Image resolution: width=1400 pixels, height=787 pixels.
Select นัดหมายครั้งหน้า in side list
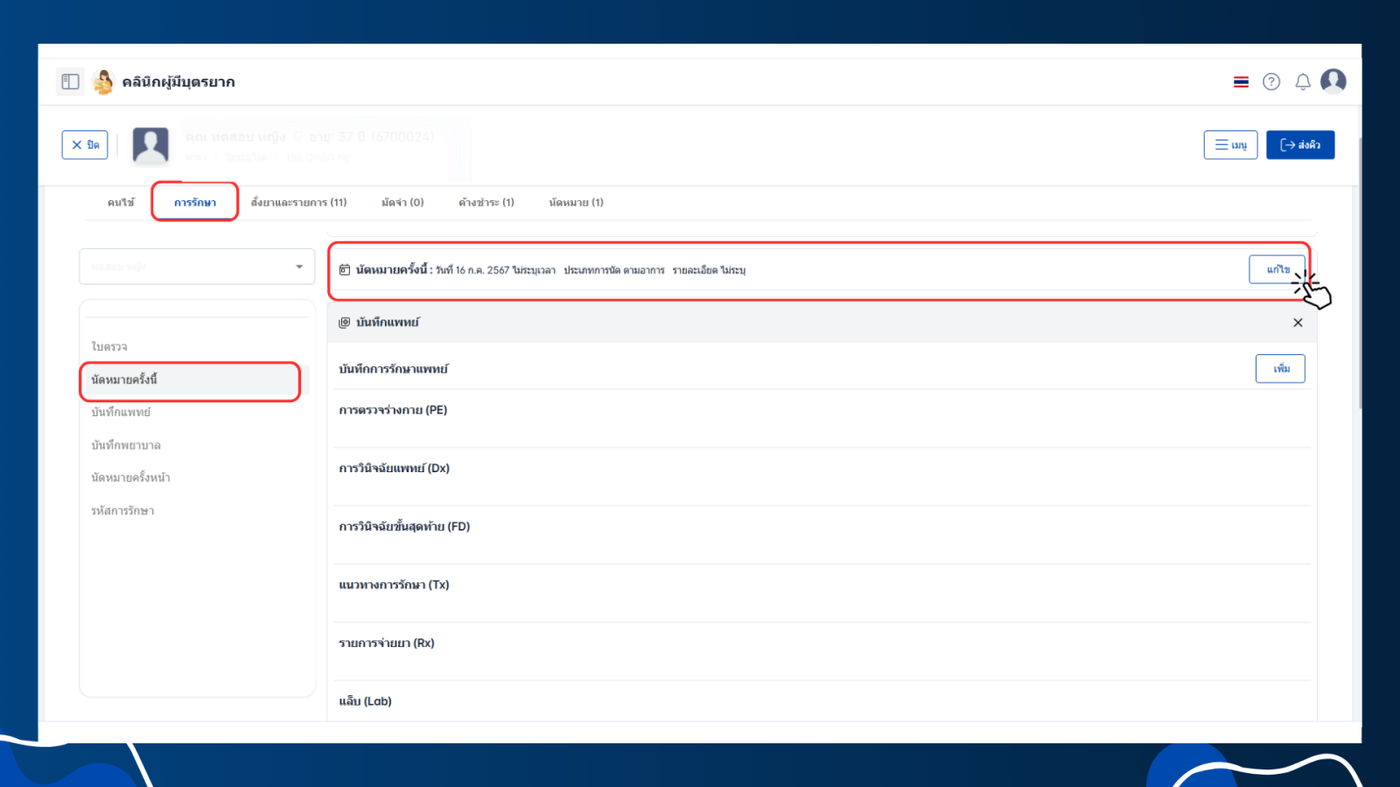130,478
